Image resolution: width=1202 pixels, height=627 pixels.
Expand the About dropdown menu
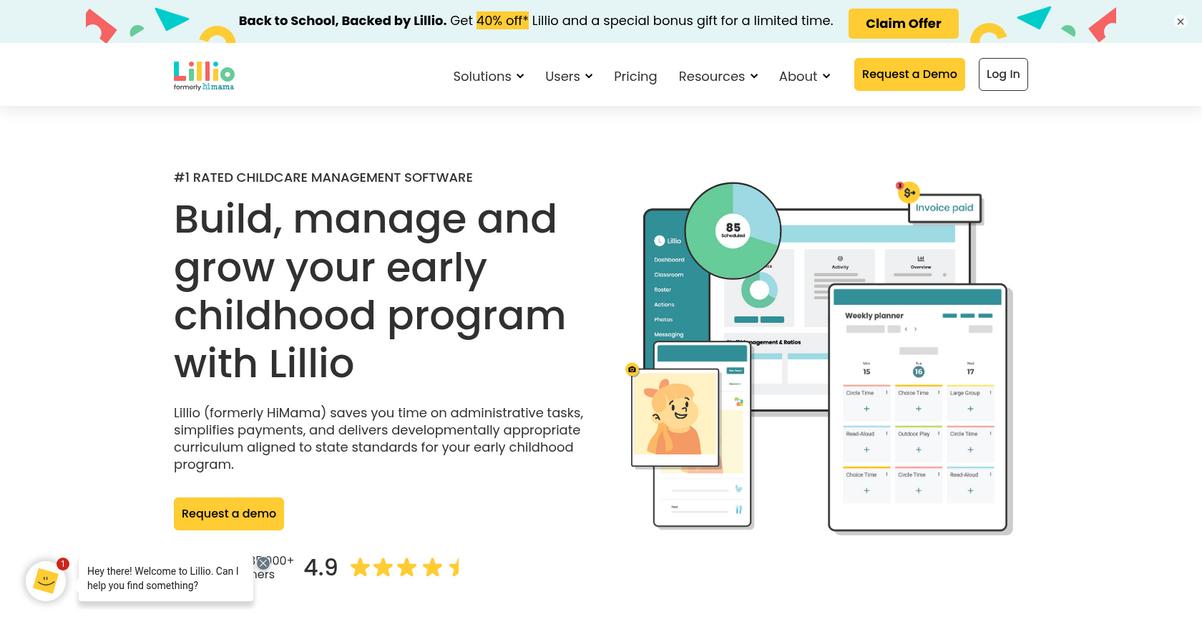point(804,76)
